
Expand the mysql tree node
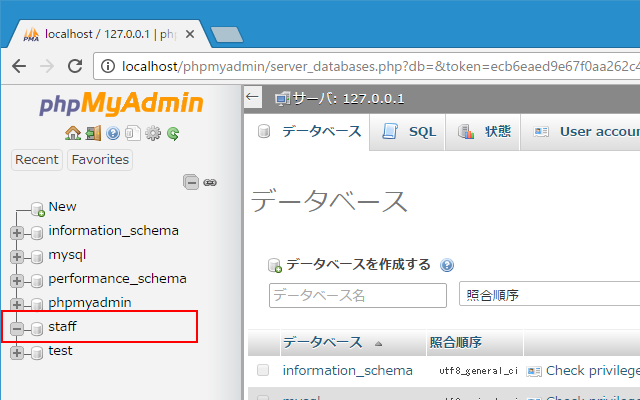point(17,256)
